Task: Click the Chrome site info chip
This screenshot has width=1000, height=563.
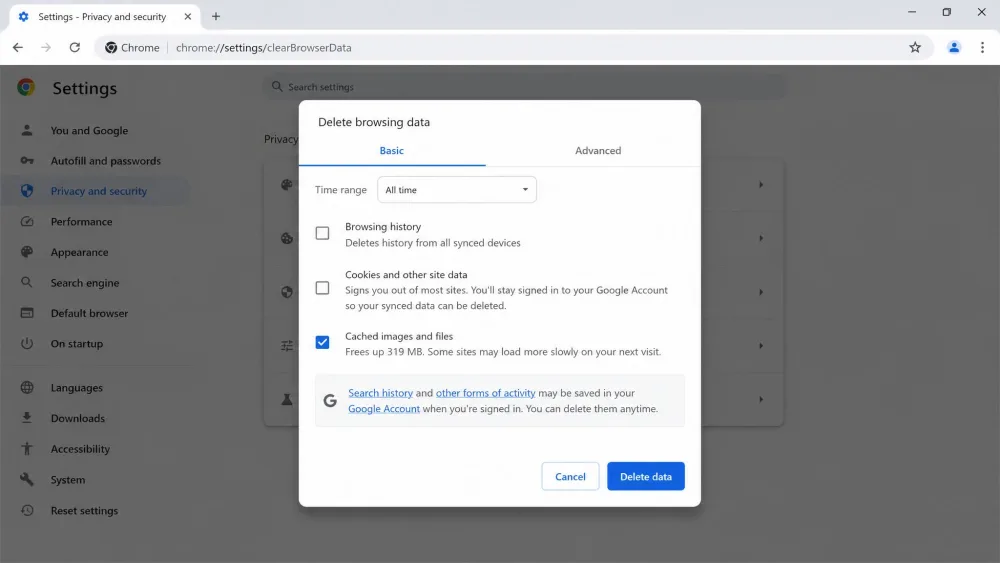Action: point(133,47)
